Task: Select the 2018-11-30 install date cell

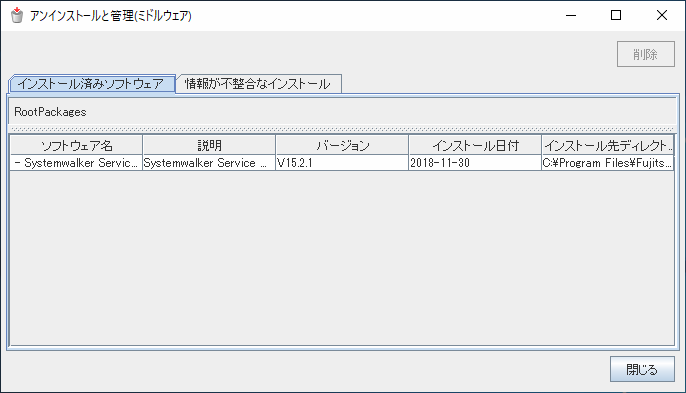Action: 475,163
